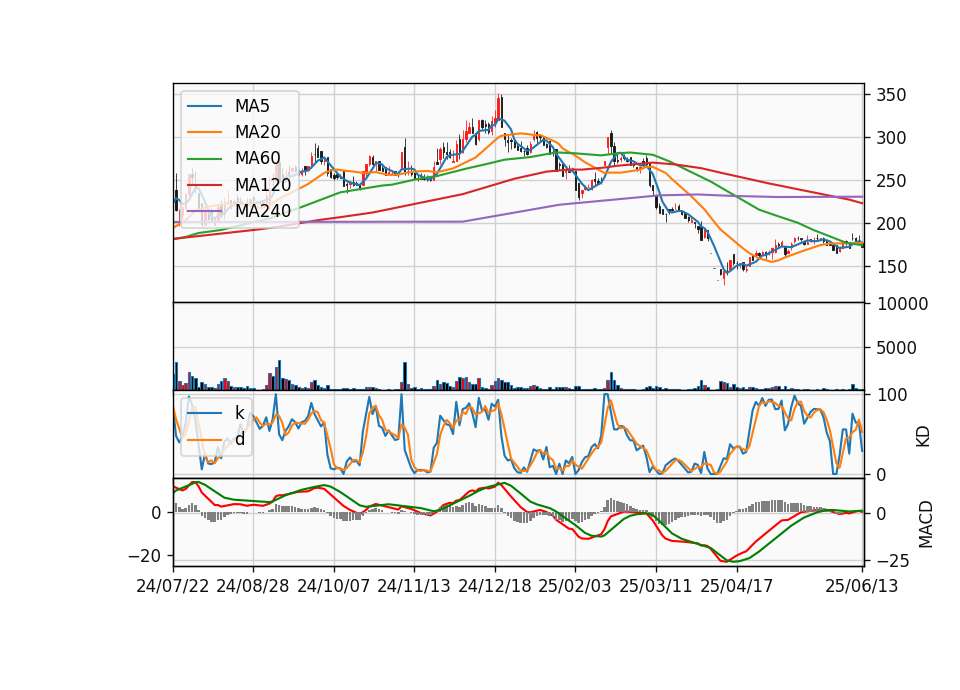Click the 24/07/22 date axis label

(173, 586)
